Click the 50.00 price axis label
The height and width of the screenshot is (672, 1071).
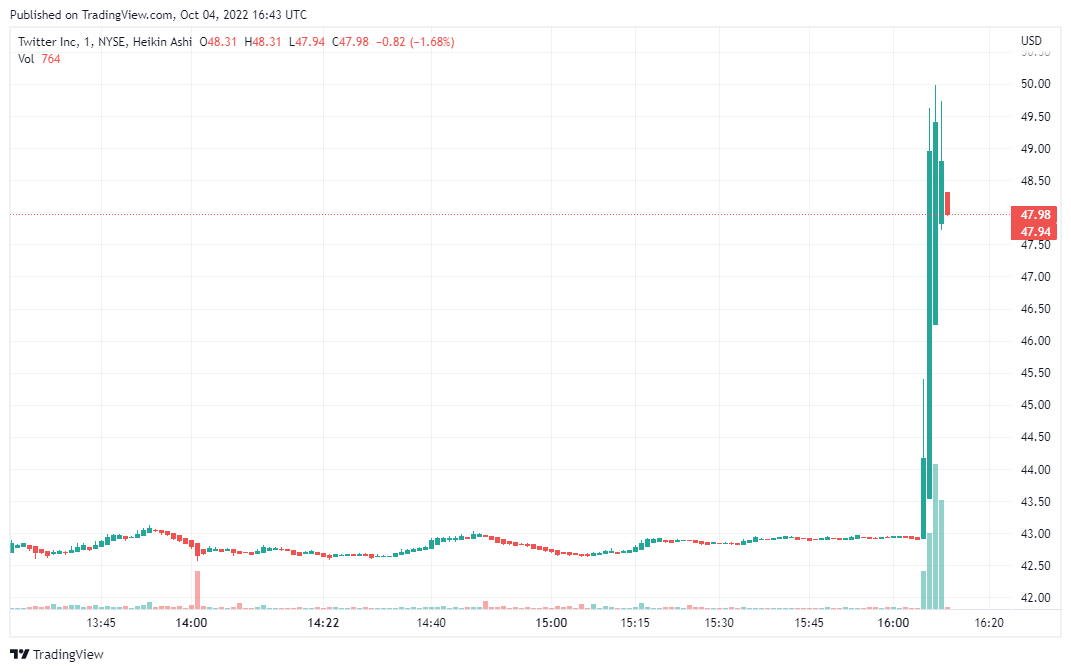click(1035, 84)
